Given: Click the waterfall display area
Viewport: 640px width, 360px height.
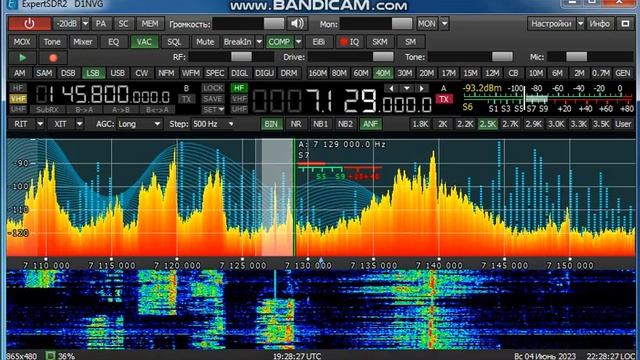Looking at the screenshot, I should pos(321,309).
